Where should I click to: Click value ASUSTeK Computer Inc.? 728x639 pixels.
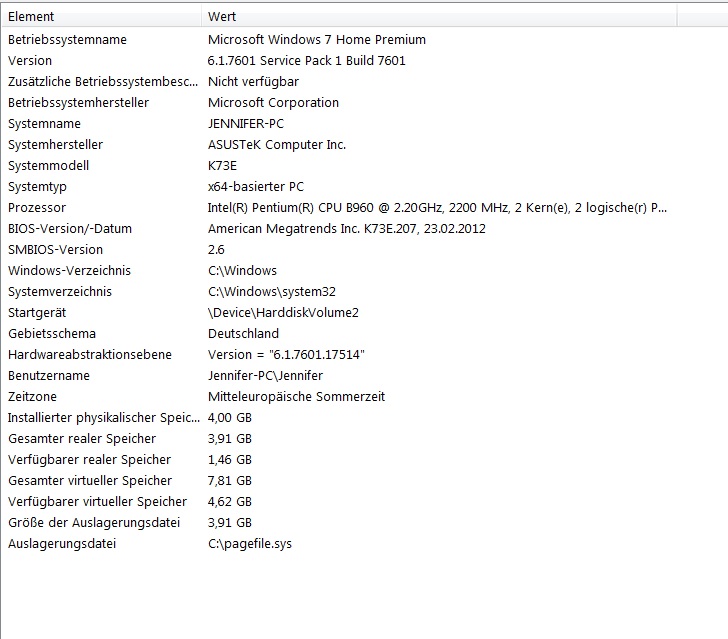point(277,144)
